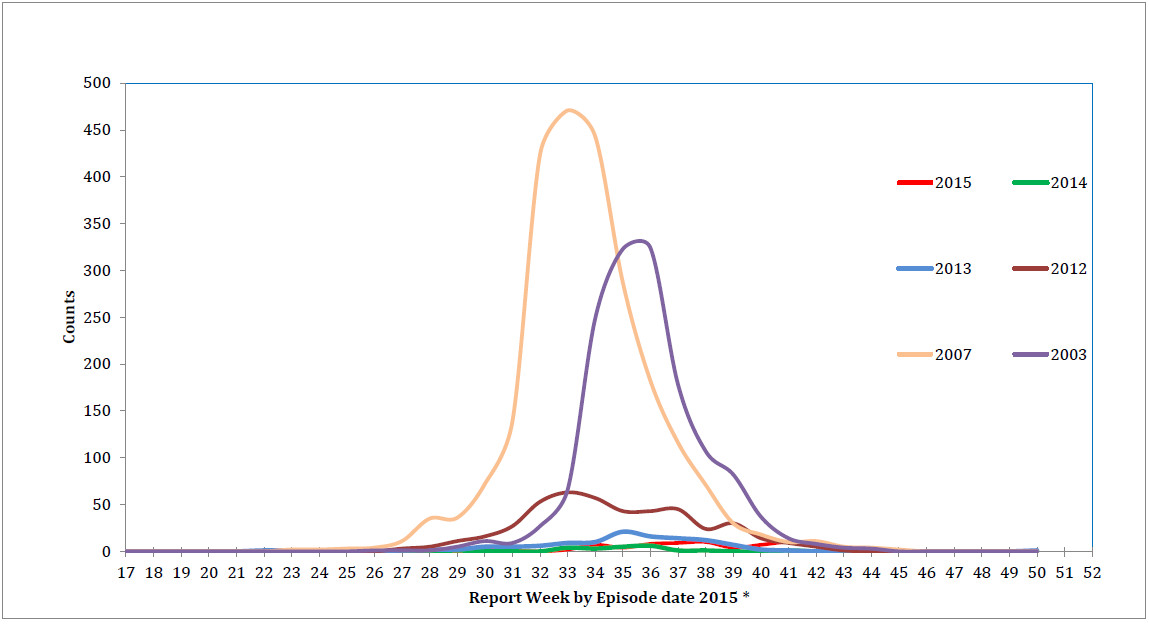
Task: Click the purple 2003 legend line swatch
Action: 1030,355
